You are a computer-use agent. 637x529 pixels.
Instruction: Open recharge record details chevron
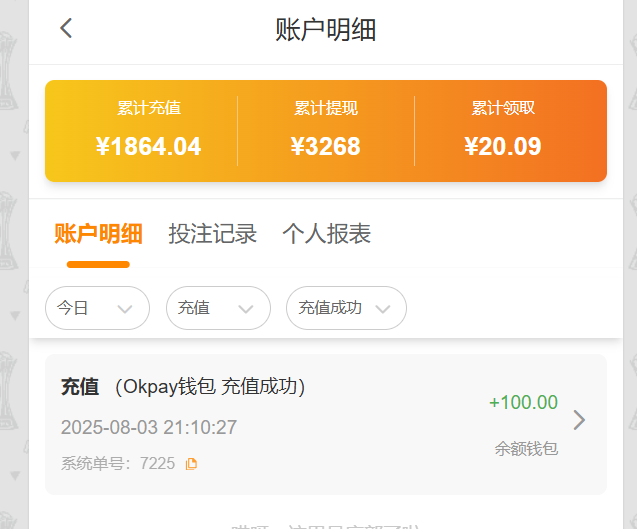pyautogui.click(x=578, y=420)
